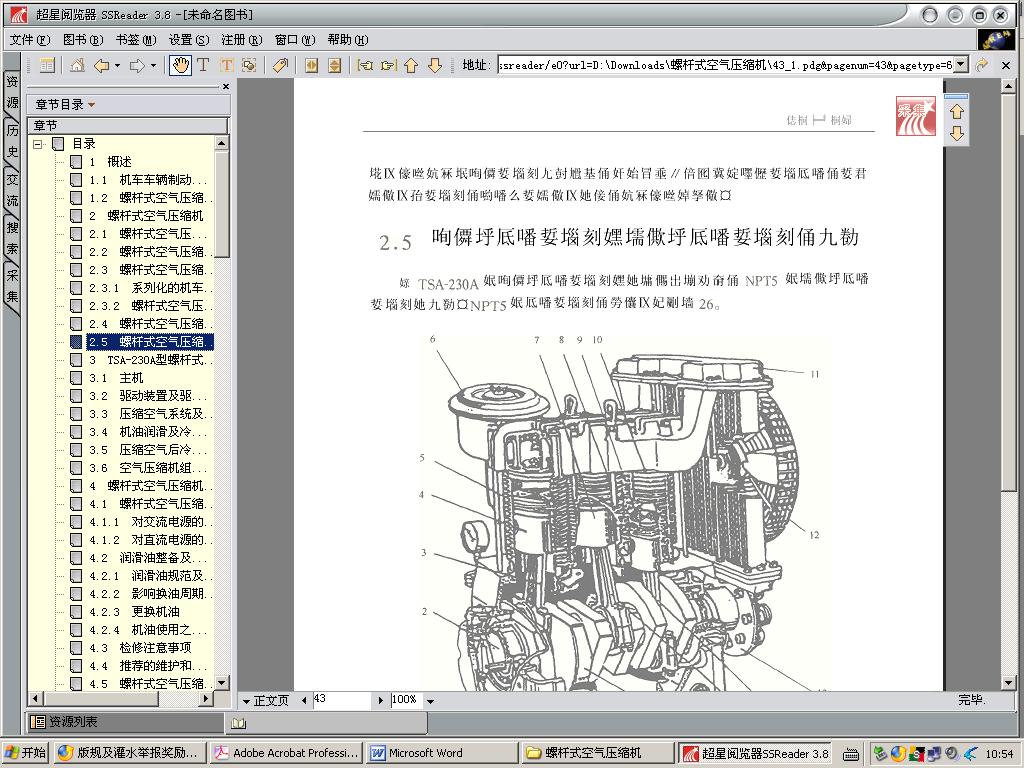This screenshot has width=1024, height=768.
Task: Click the toolbar down arrow for next page
Action: coord(435,65)
